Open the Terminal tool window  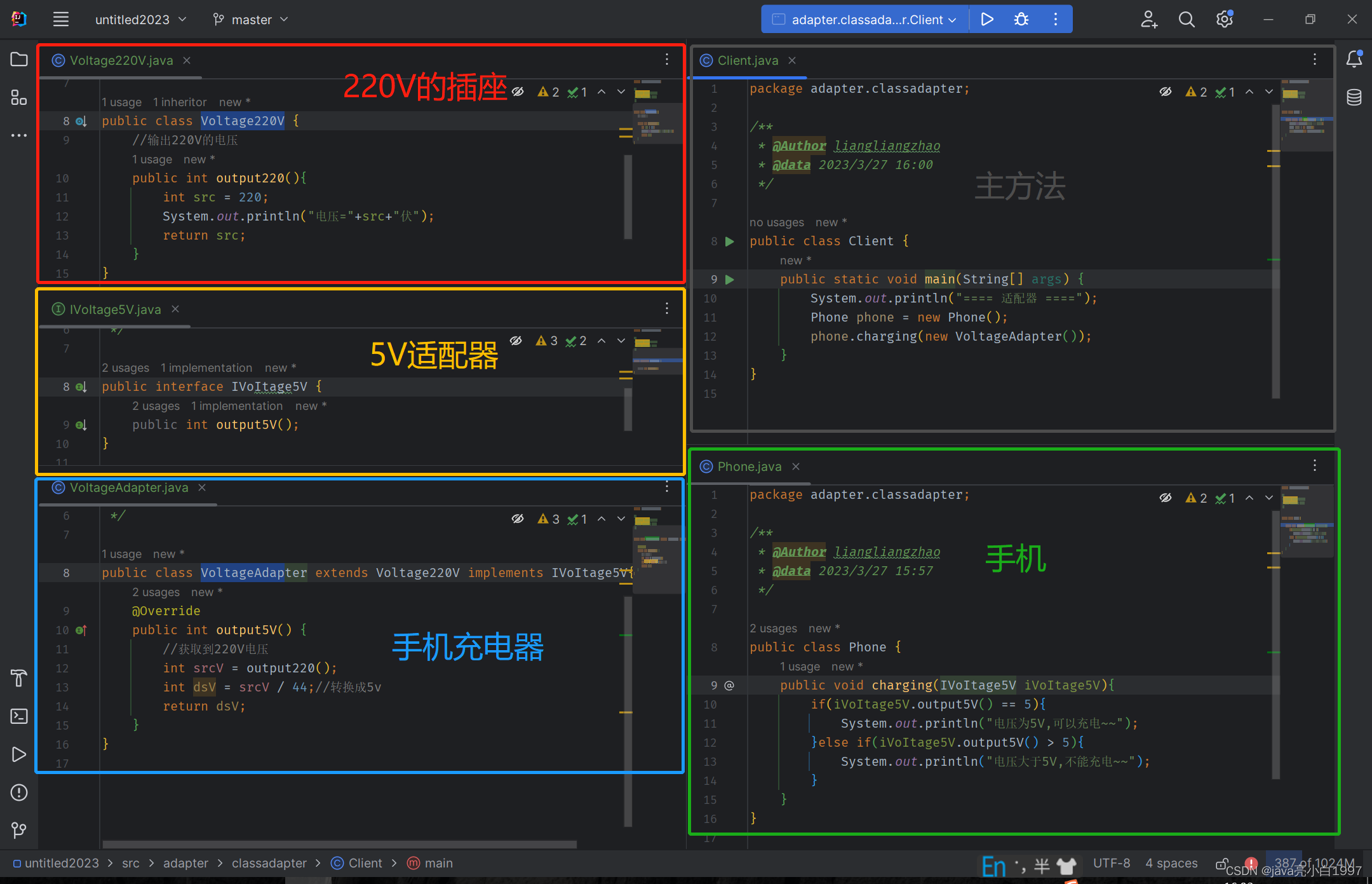(19, 716)
